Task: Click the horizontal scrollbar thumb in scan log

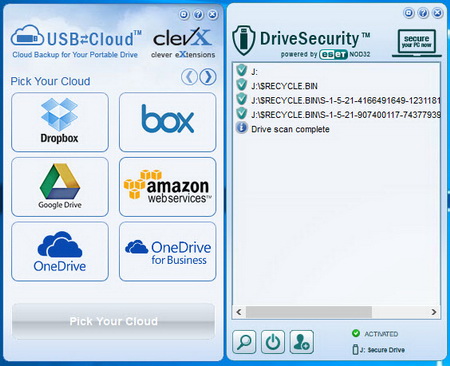Action: click(309, 312)
